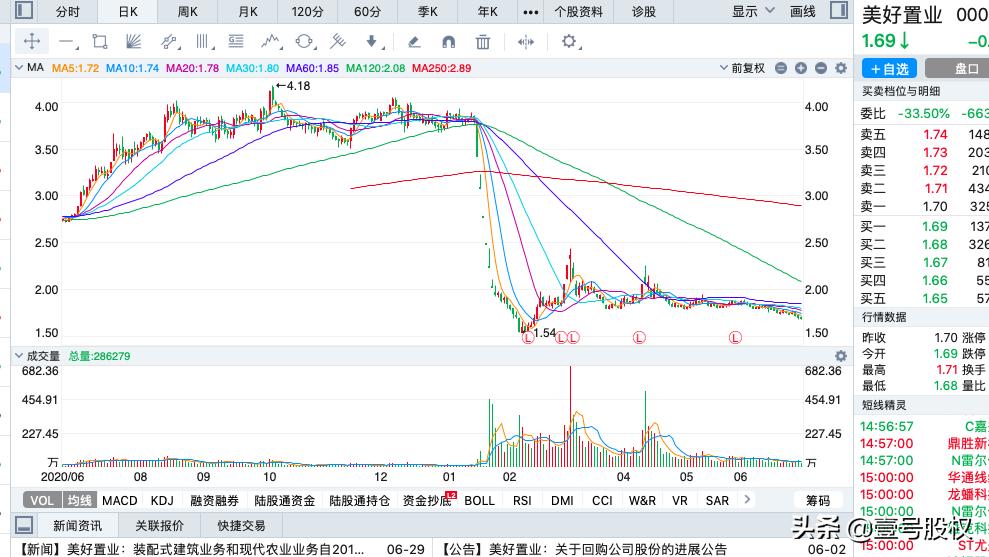Image resolution: width=989 pixels, height=557 pixels.
Task: Select the eraser tool
Action: coord(414,42)
